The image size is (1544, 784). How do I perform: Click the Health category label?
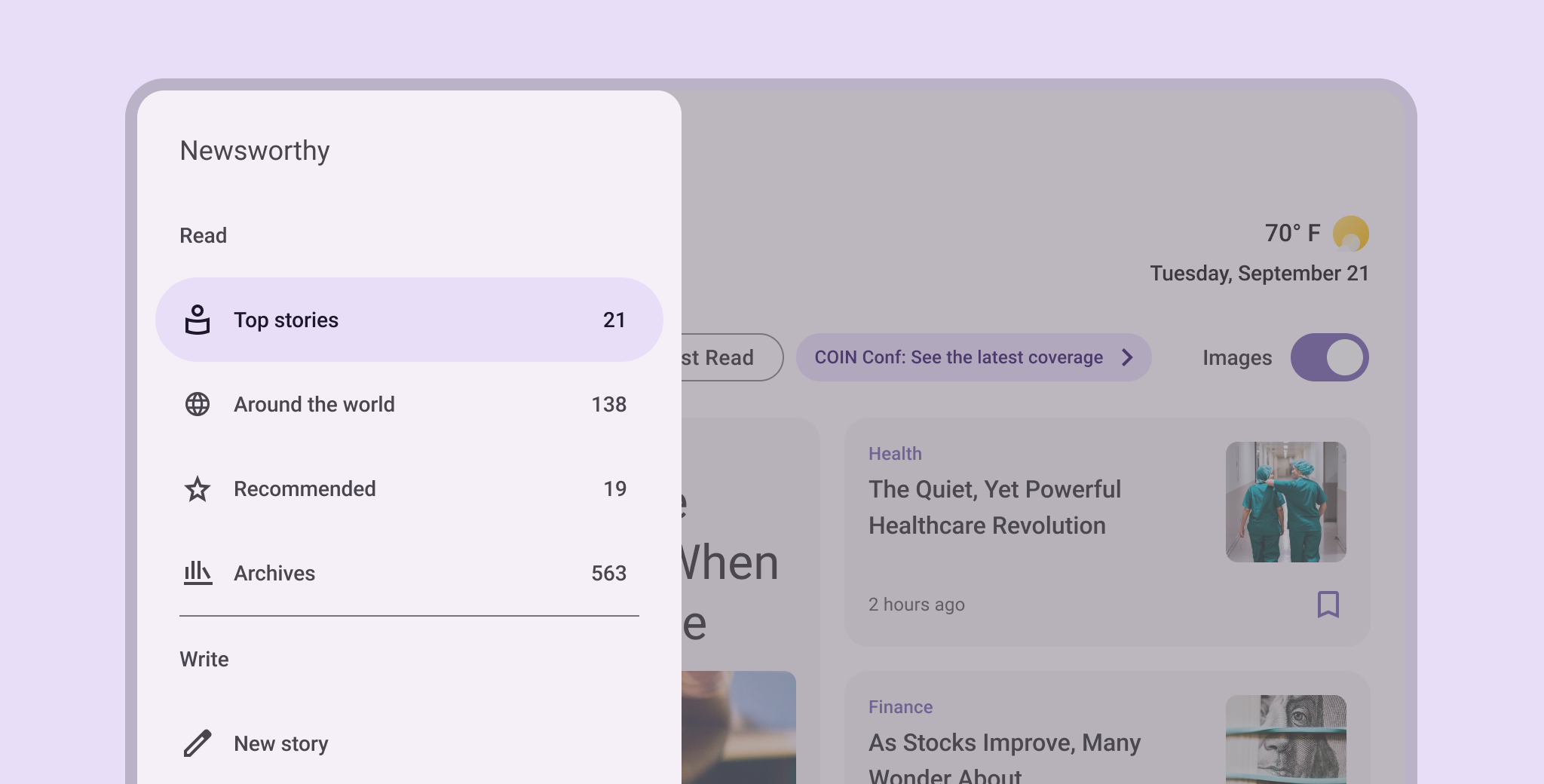[x=895, y=454]
